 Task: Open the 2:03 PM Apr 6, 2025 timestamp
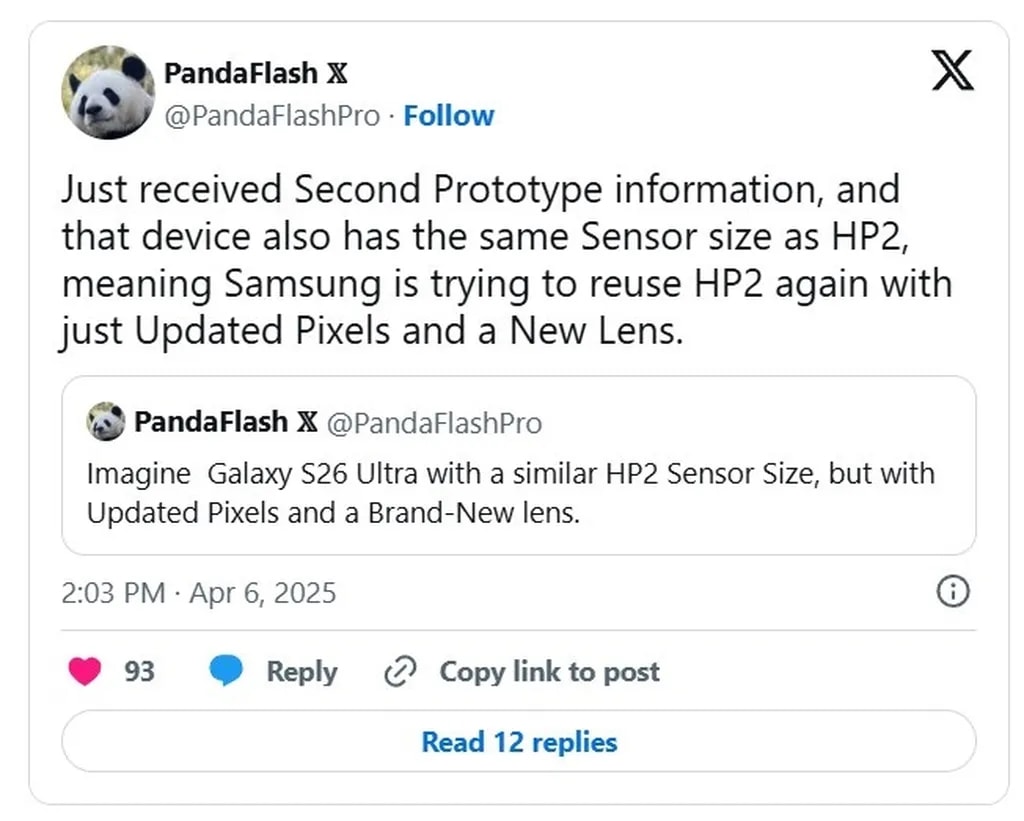(x=199, y=593)
